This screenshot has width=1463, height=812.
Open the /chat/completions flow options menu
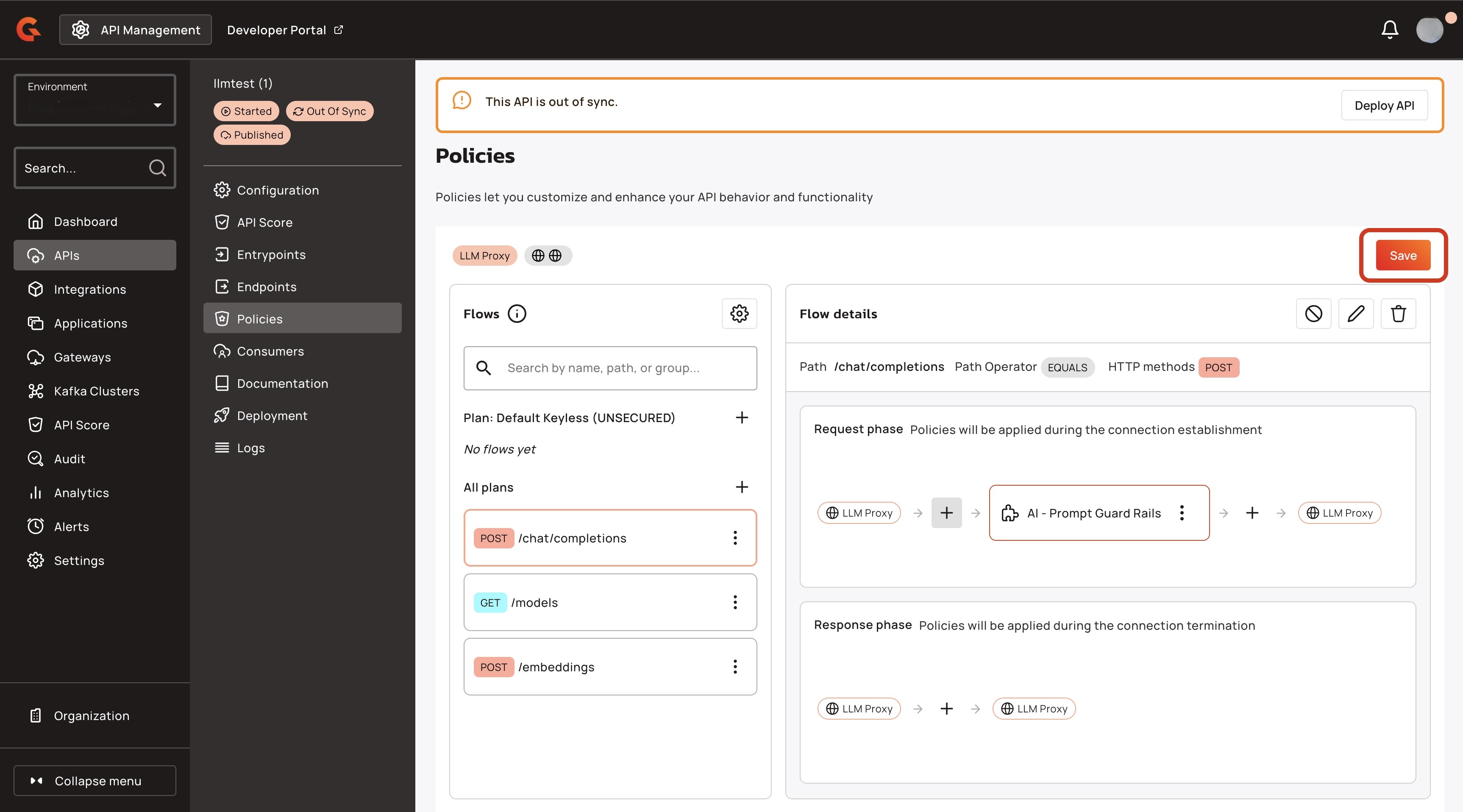(735, 538)
